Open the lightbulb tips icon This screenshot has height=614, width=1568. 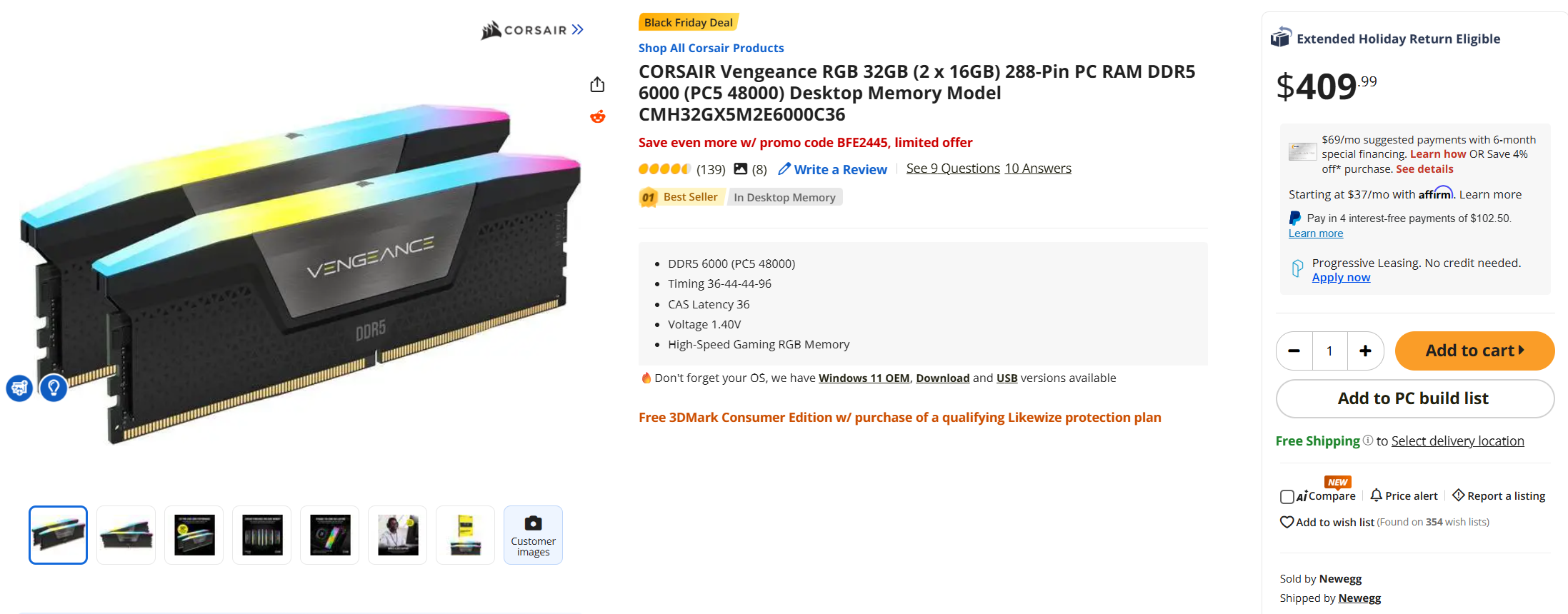click(54, 388)
